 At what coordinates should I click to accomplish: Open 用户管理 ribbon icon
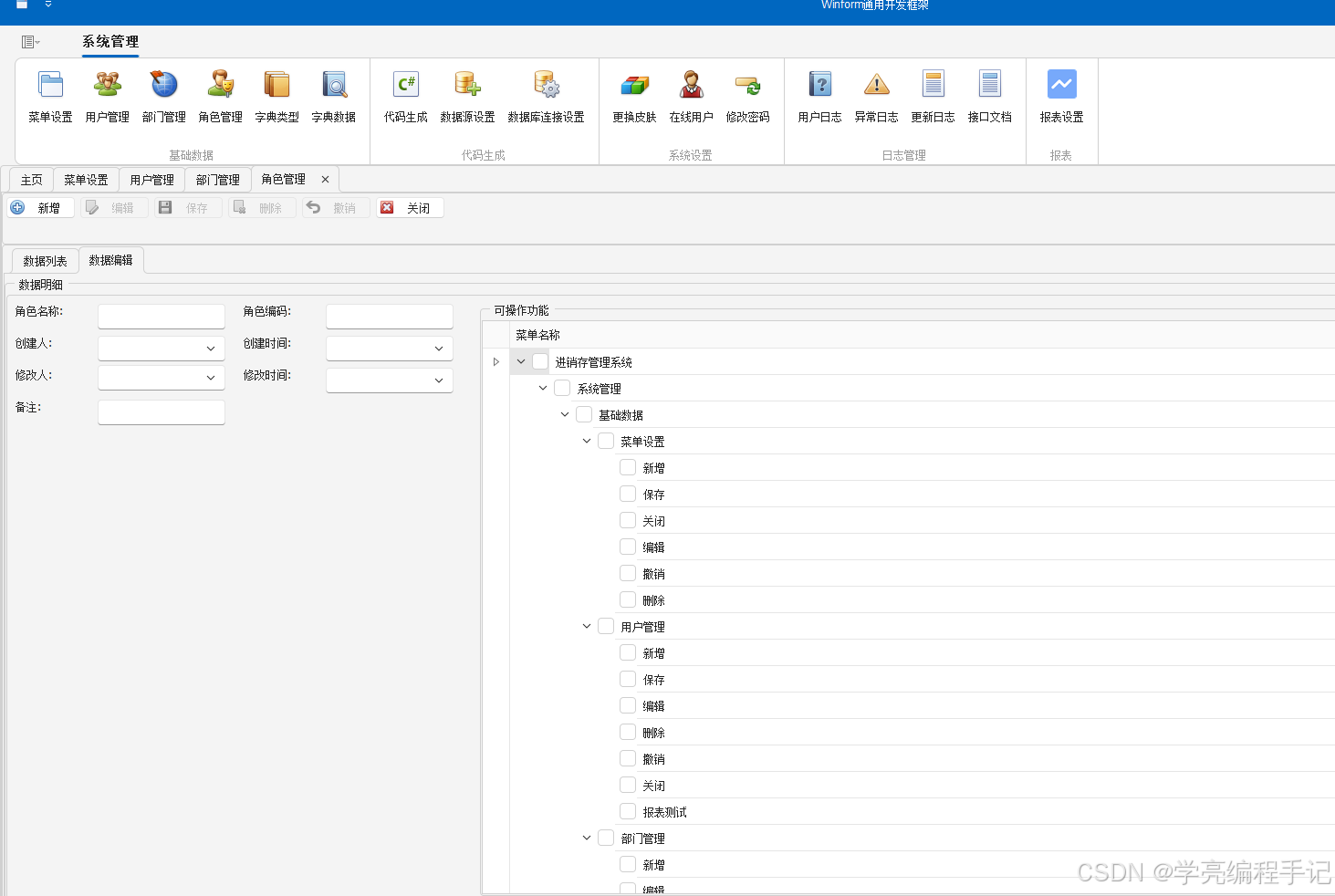107,97
